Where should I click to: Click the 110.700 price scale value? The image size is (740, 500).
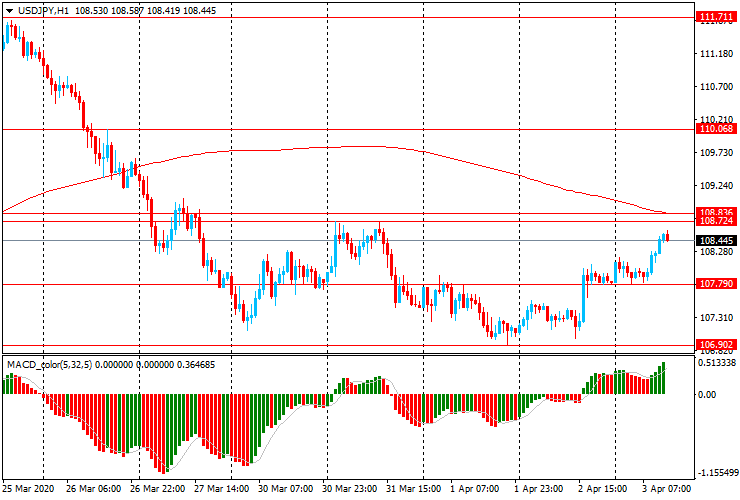[x=716, y=87]
